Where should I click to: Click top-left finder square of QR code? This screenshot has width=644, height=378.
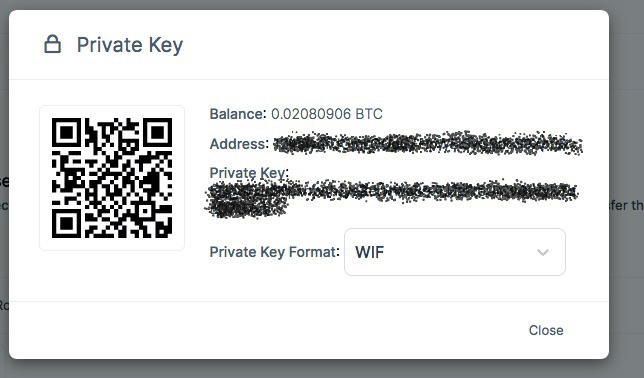coord(67,132)
